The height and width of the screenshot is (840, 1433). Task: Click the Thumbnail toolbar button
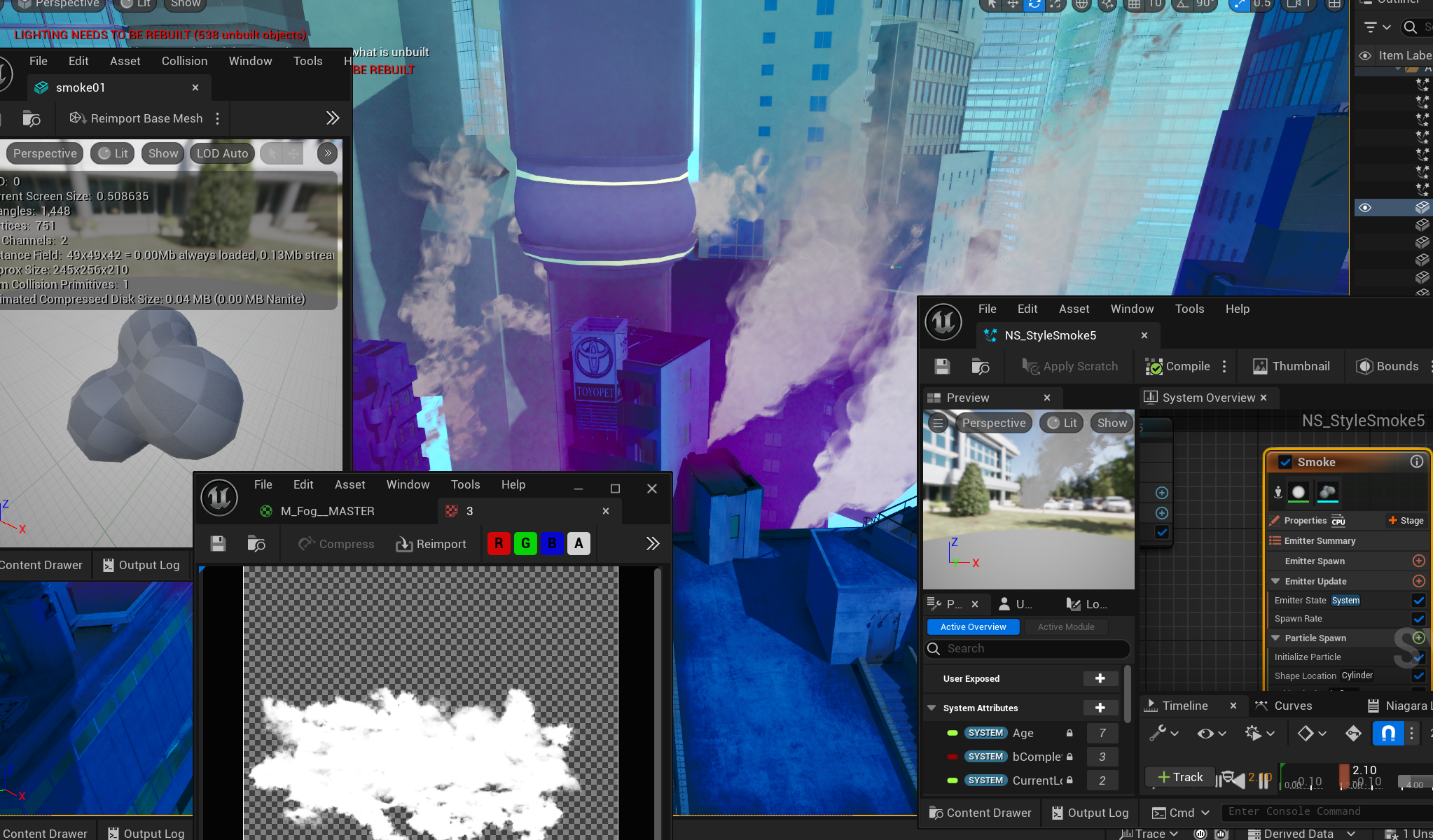click(x=1291, y=366)
